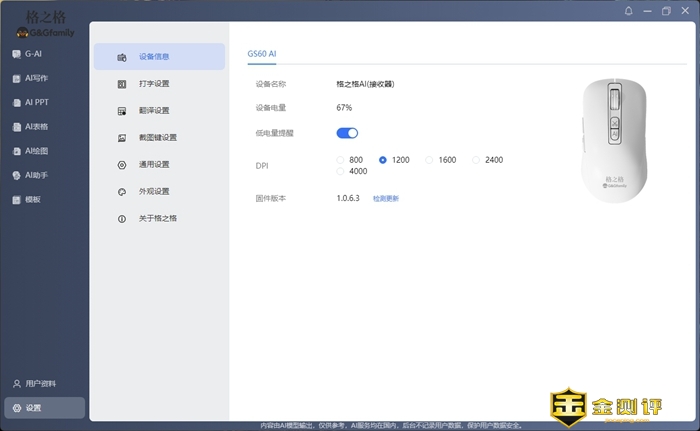This screenshot has width=700, height=431.
Task: Choose the 2400 DPI option
Action: click(x=476, y=160)
